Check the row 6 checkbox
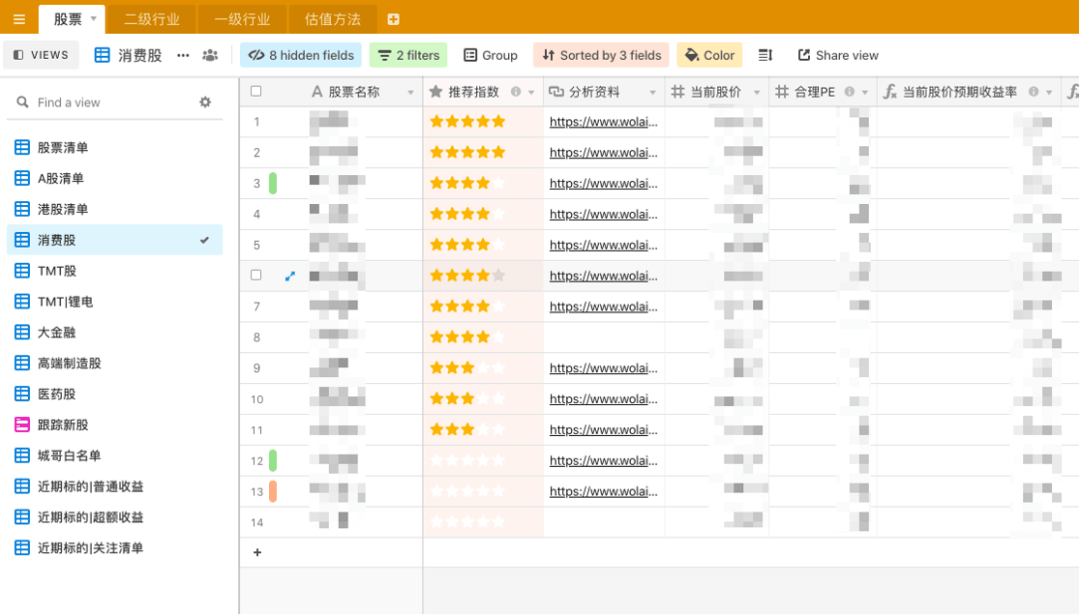The width and height of the screenshot is (1080, 615). 256,275
